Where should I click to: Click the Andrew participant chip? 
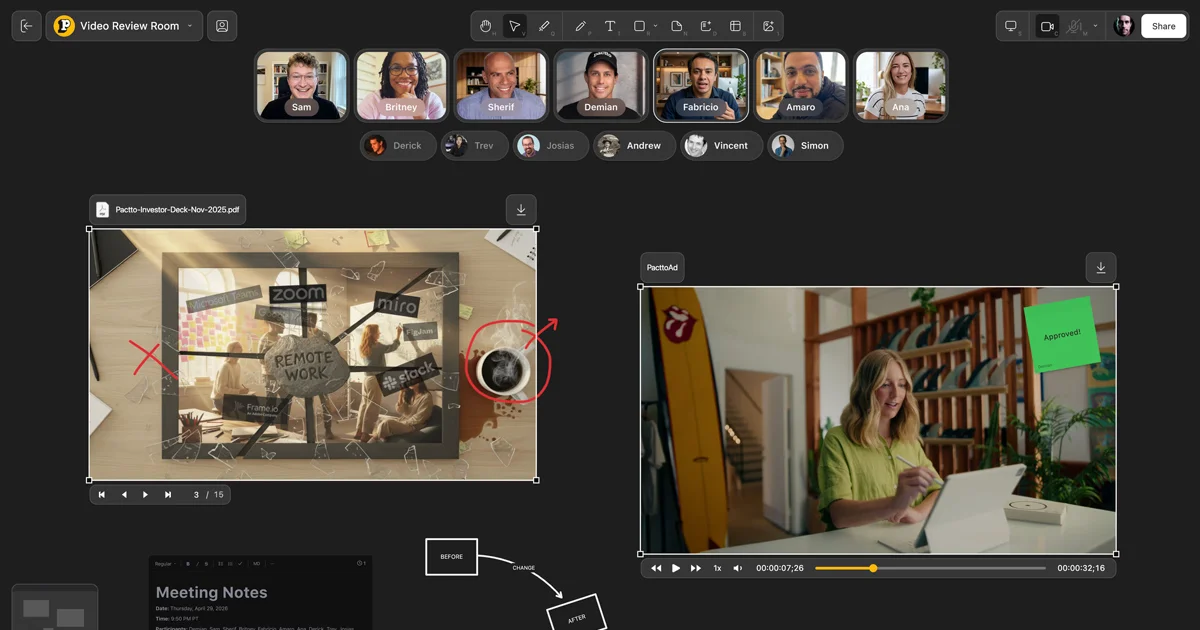coord(635,146)
